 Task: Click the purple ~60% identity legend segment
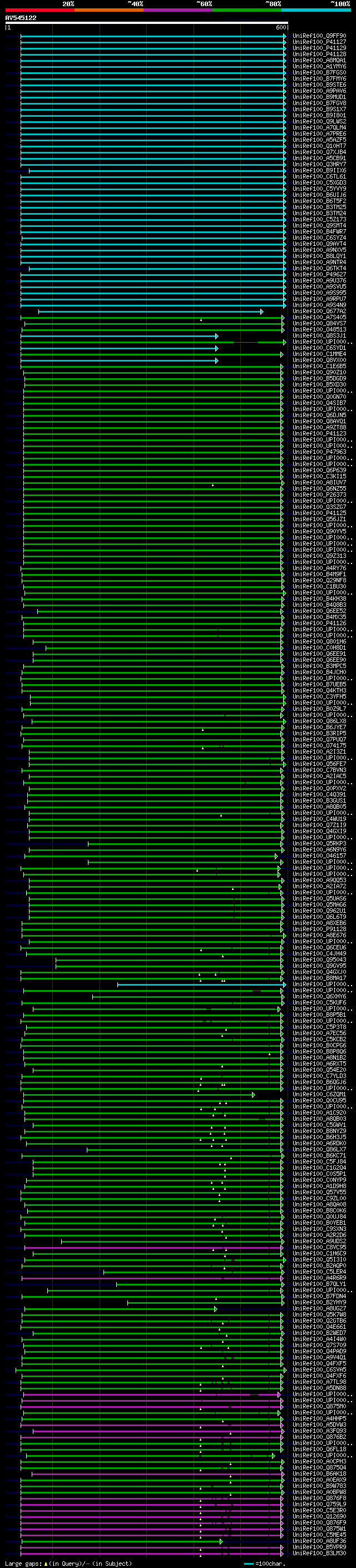[179, 10]
